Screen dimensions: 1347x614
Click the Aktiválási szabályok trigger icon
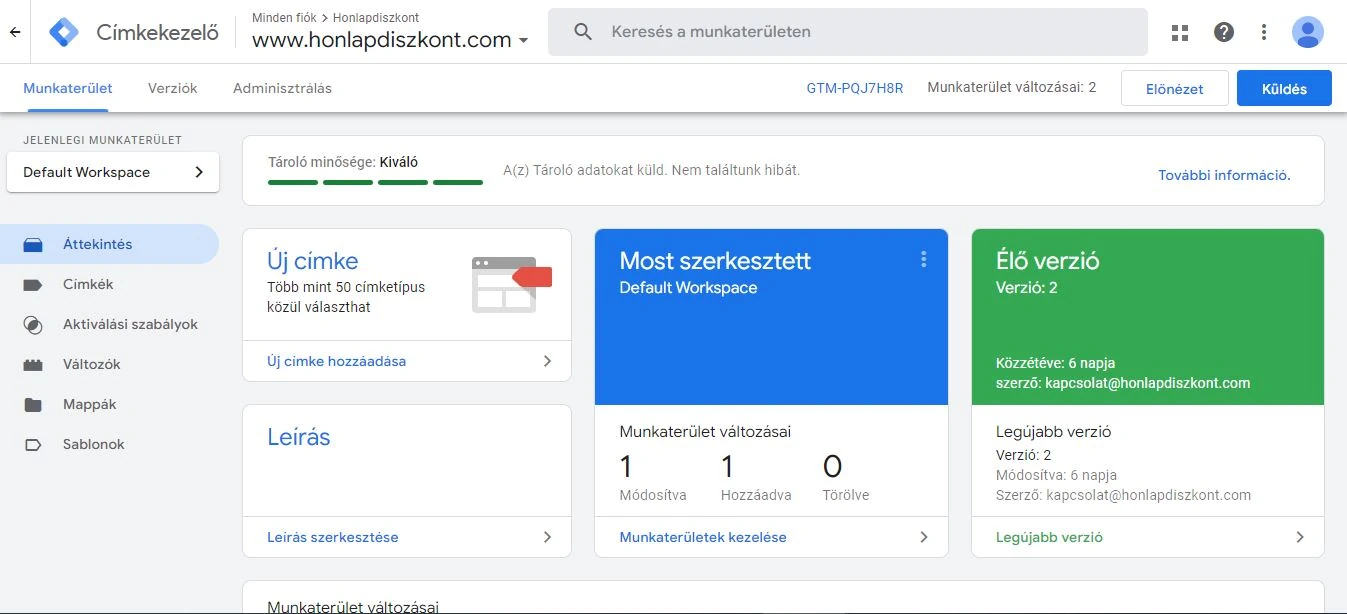pos(33,325)
